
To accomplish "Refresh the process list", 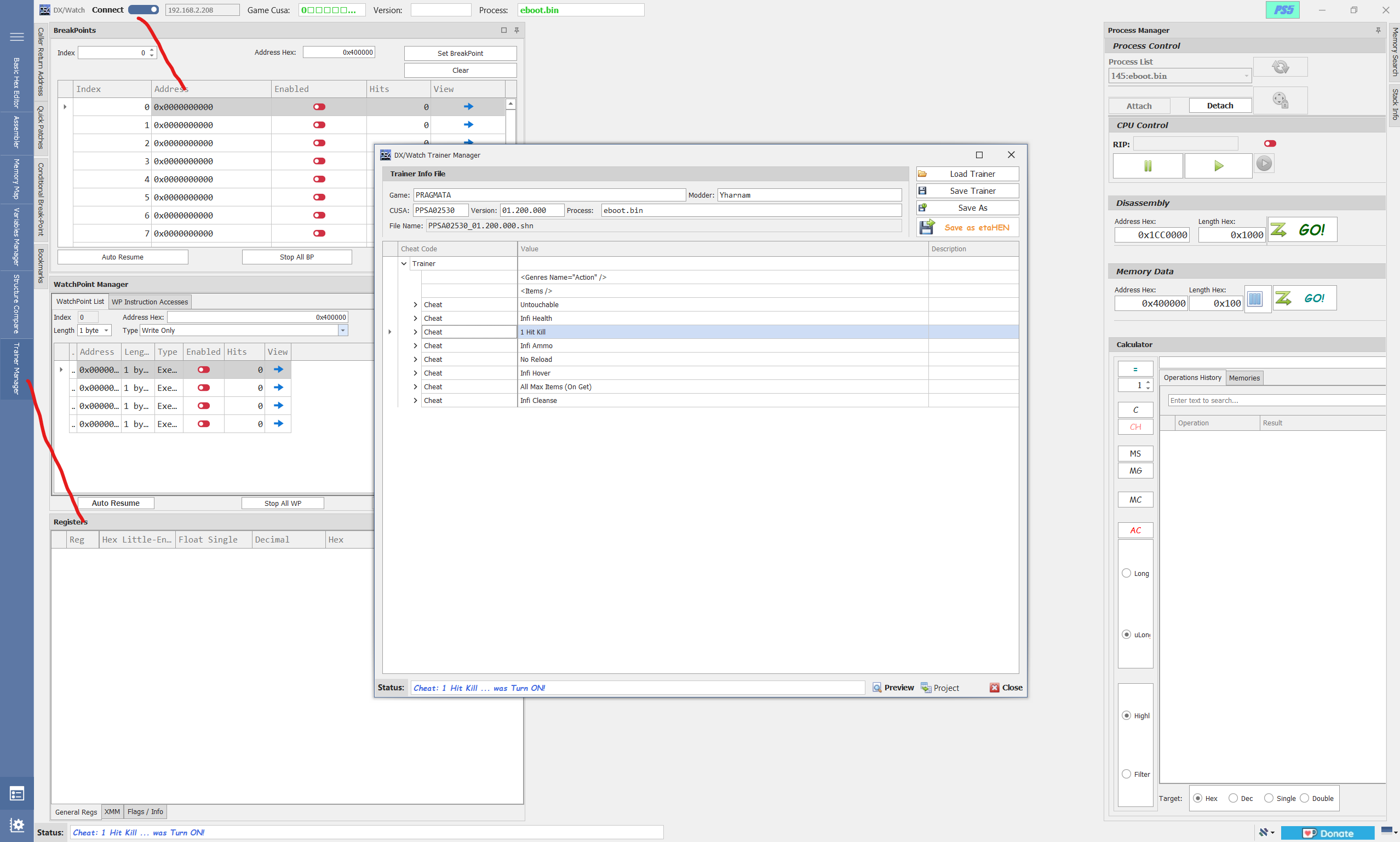I will pyautogui.click(x=1279, y=67).
